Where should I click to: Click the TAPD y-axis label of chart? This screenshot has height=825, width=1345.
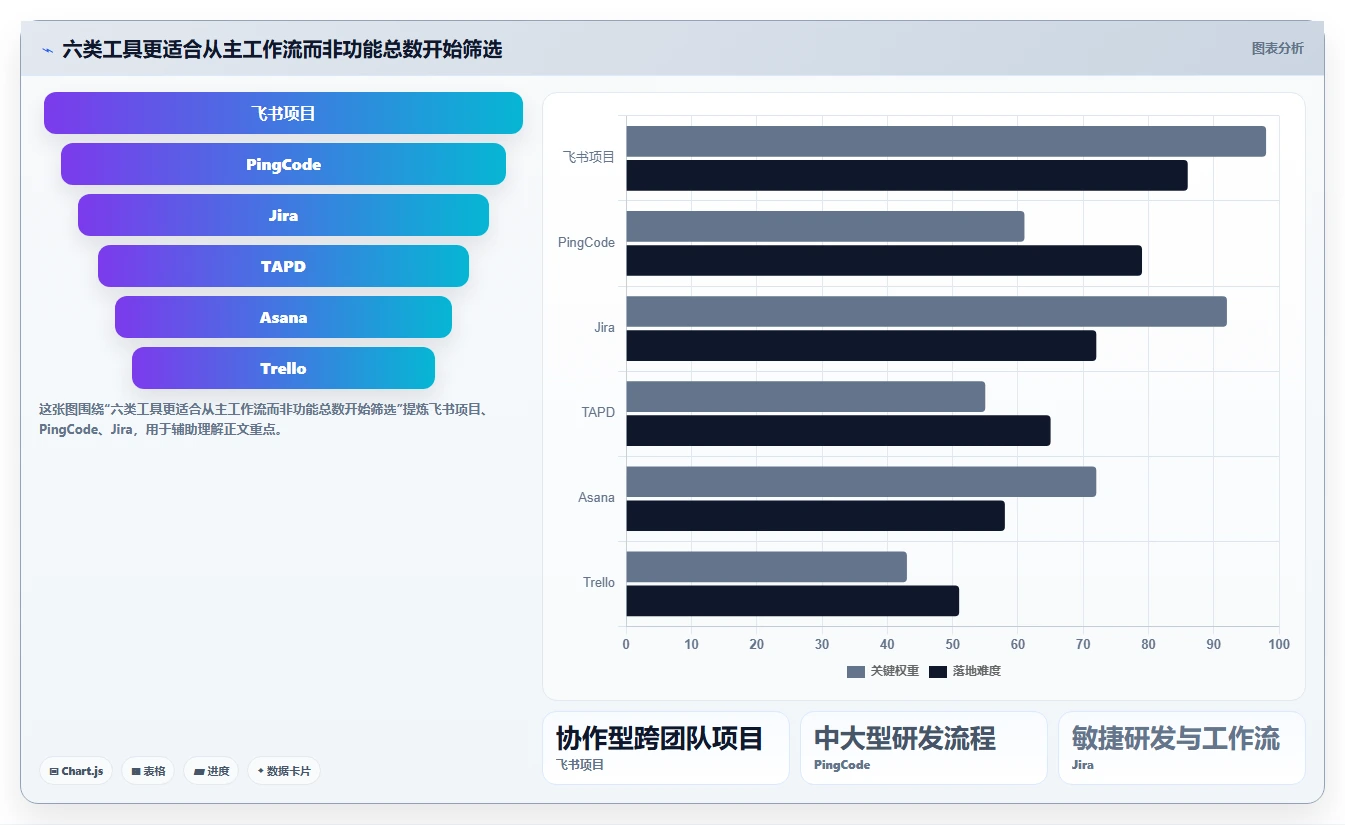pyautogui.click(x=598, y=413)
